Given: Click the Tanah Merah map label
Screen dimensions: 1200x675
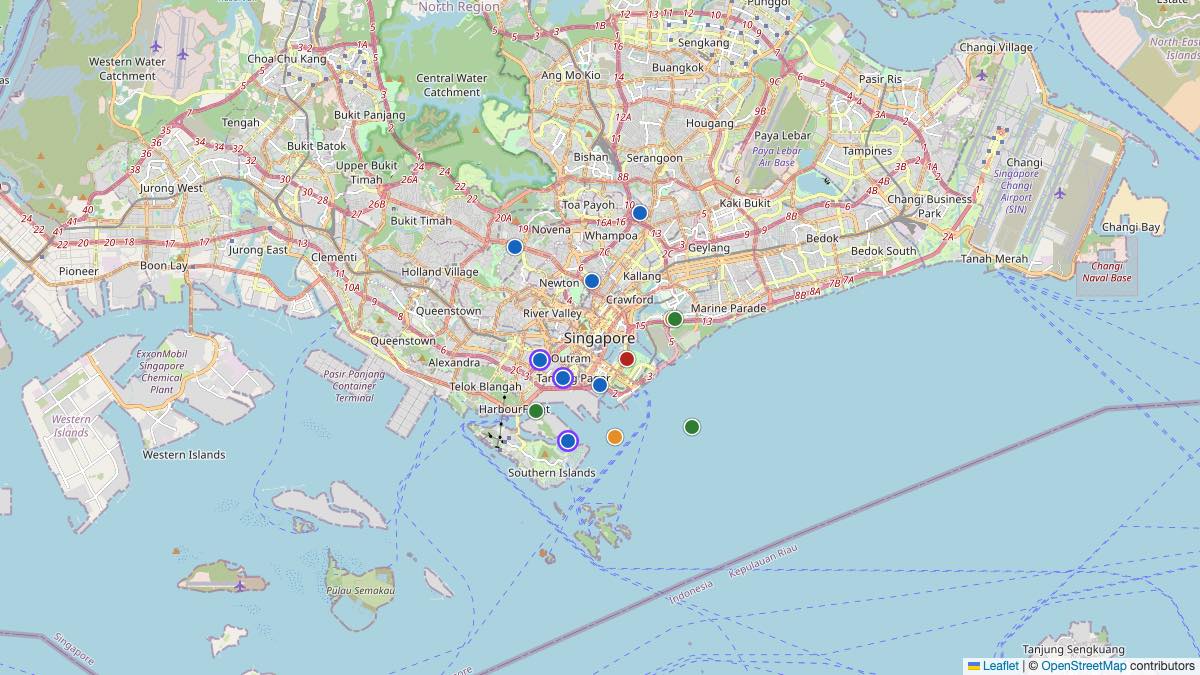Looking at the screenshot, I should point(995,259).
